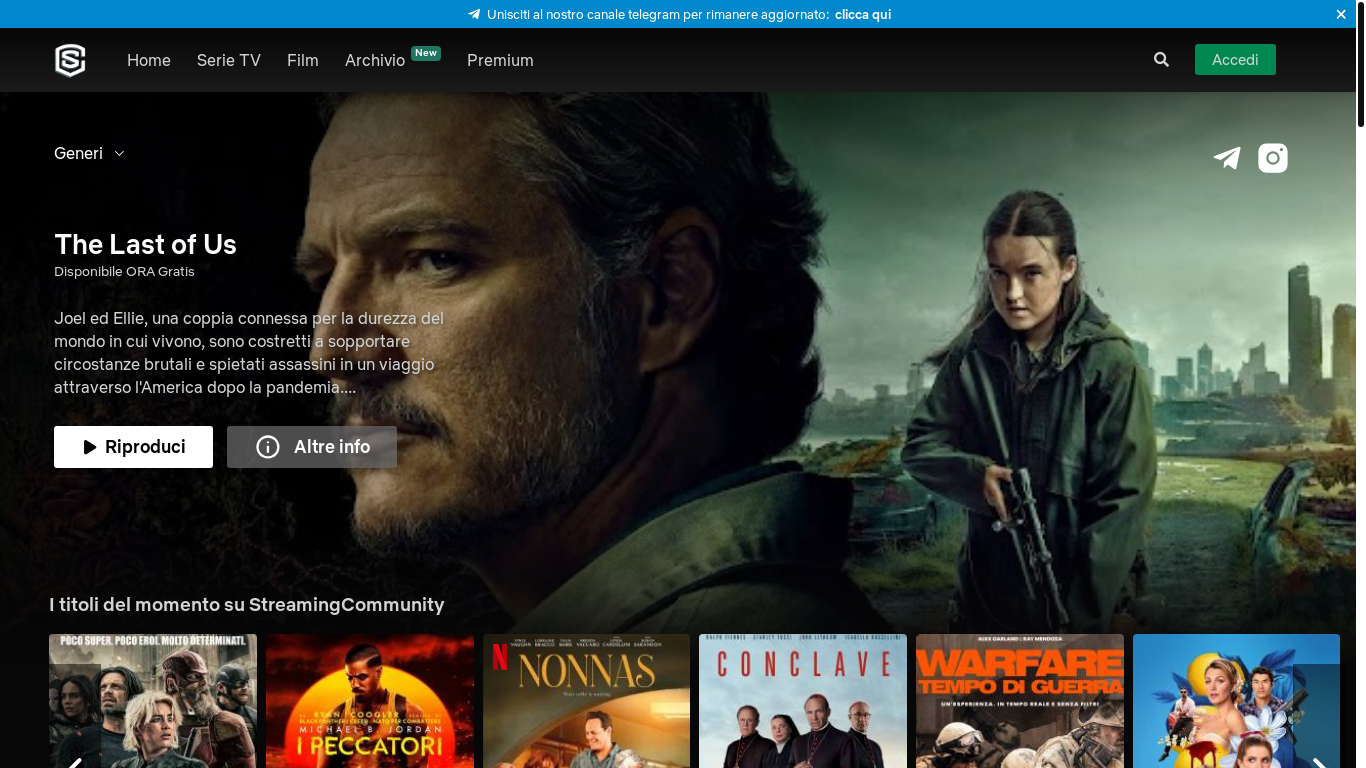Open the Warfare Tempo di Guerra poster
The width and height of the screenshot is (1366, 768).
pos(1020,701)
